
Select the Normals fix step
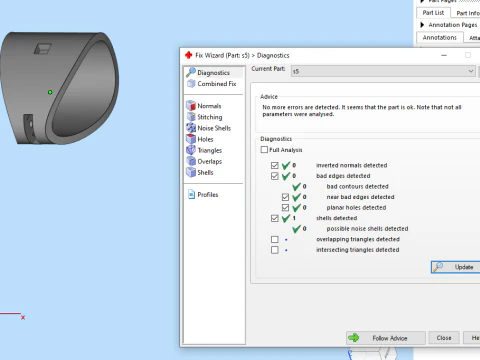tap(209, 106)
